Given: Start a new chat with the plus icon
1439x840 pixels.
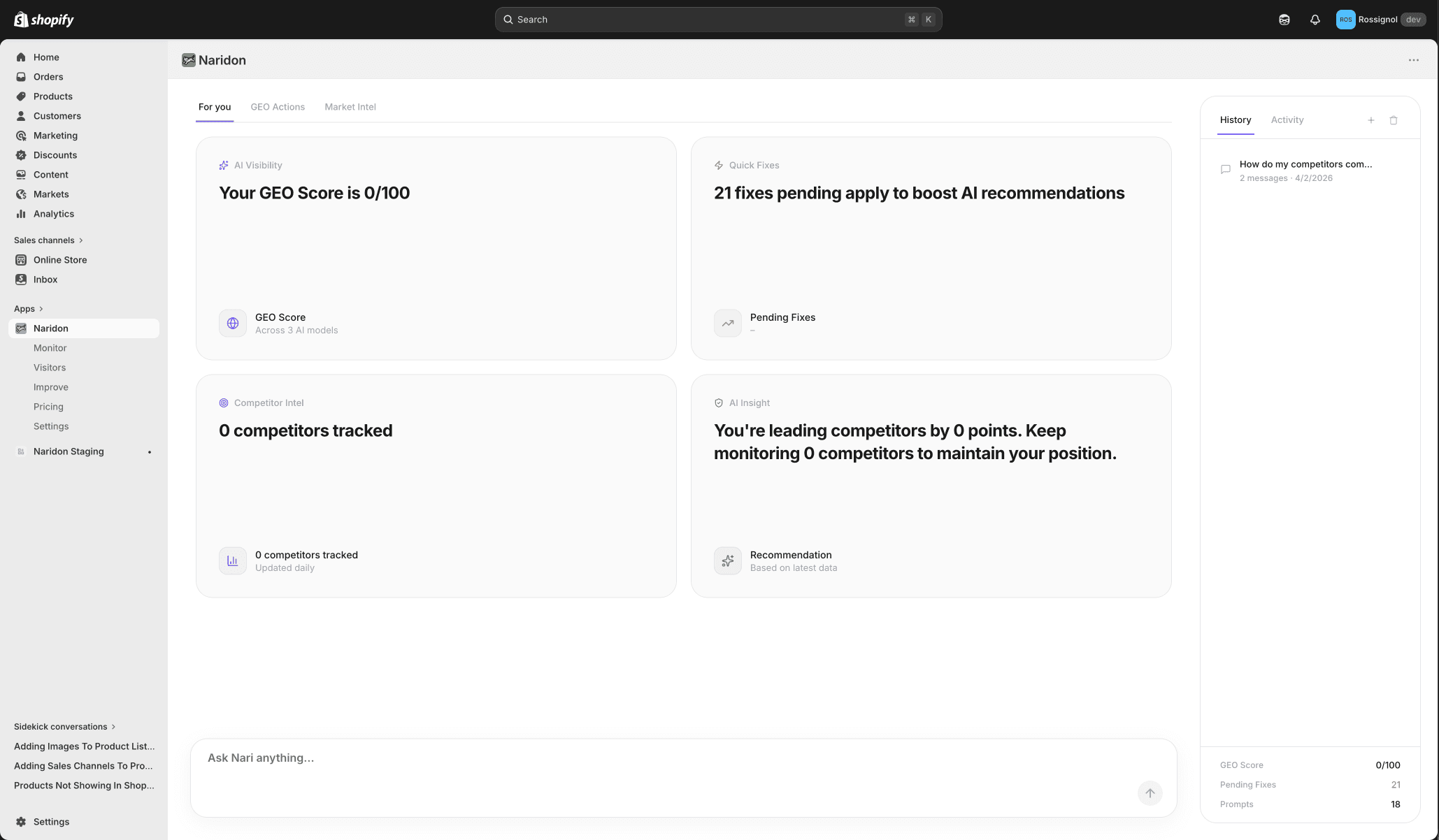Looking at the screenshot, I should pos(1371,120).
